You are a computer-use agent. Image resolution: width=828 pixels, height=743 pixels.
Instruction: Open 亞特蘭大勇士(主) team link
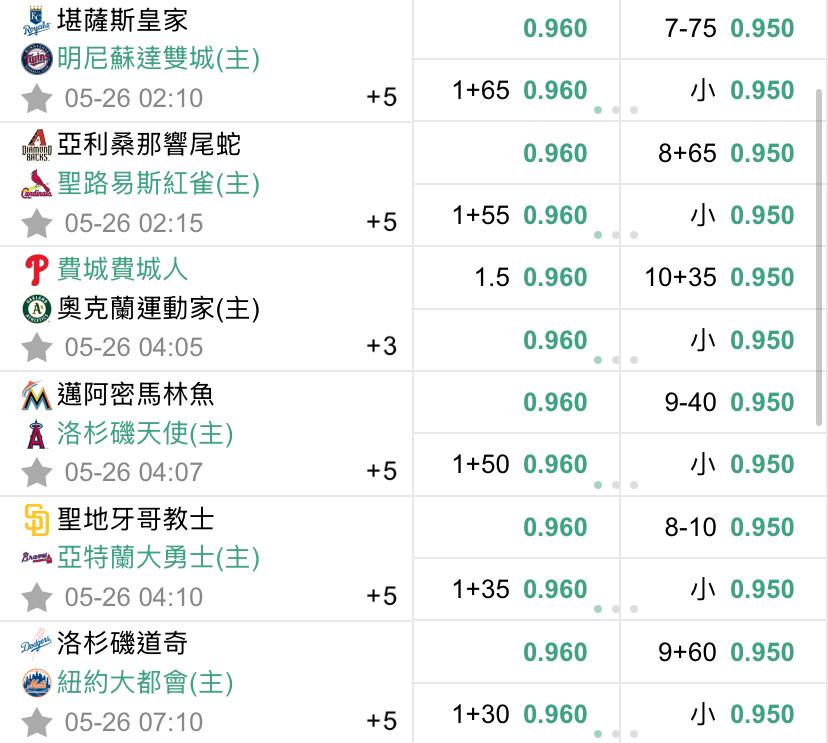point(158,558)
